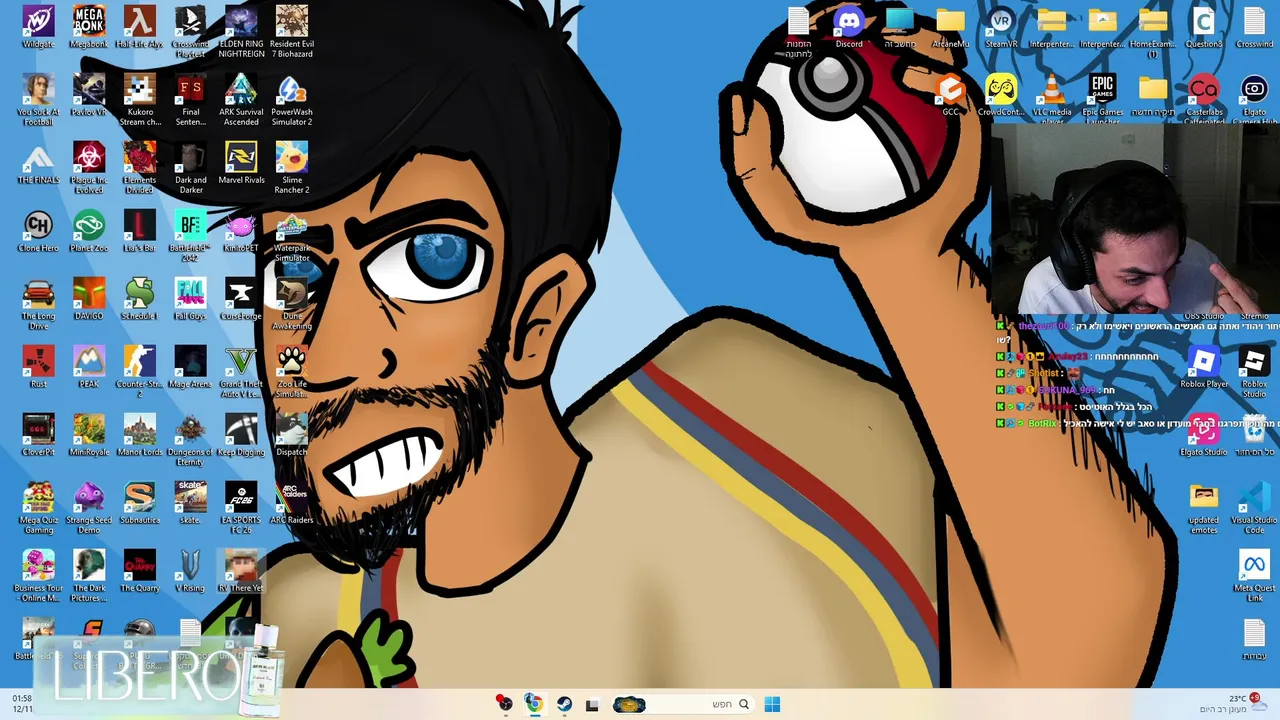Switch to Steam on the taskbar
This screenshot has width=1280, height=720.
564,704
